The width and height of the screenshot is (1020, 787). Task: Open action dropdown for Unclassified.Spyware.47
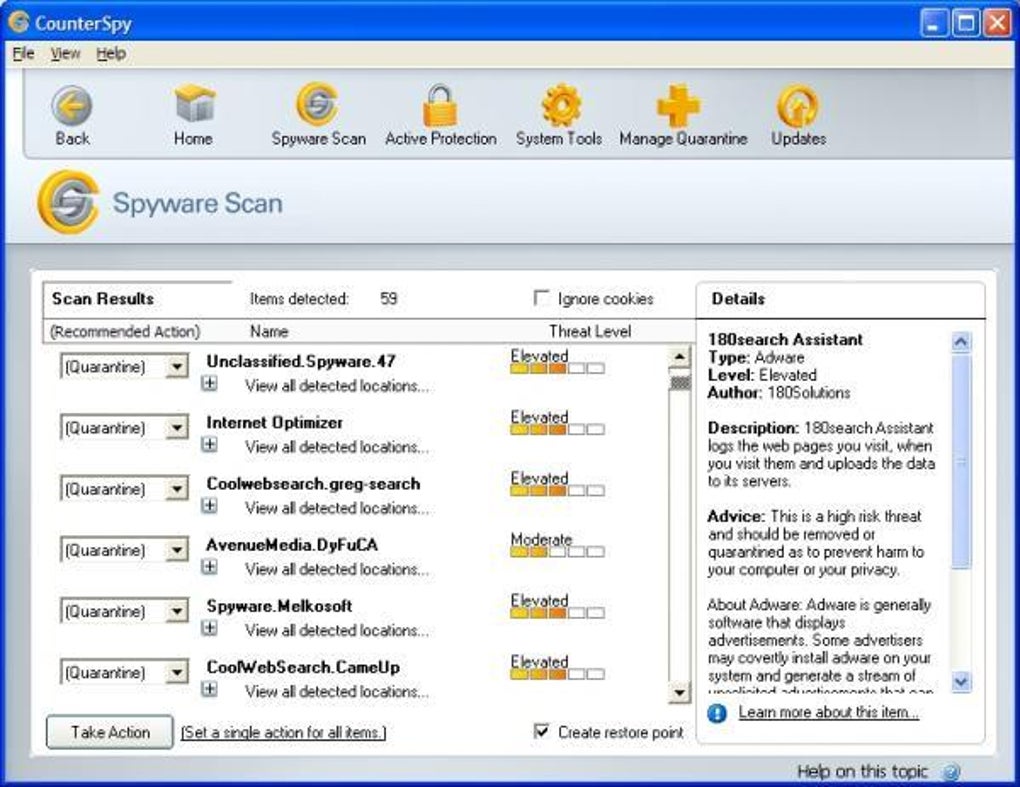click(176, 367)
